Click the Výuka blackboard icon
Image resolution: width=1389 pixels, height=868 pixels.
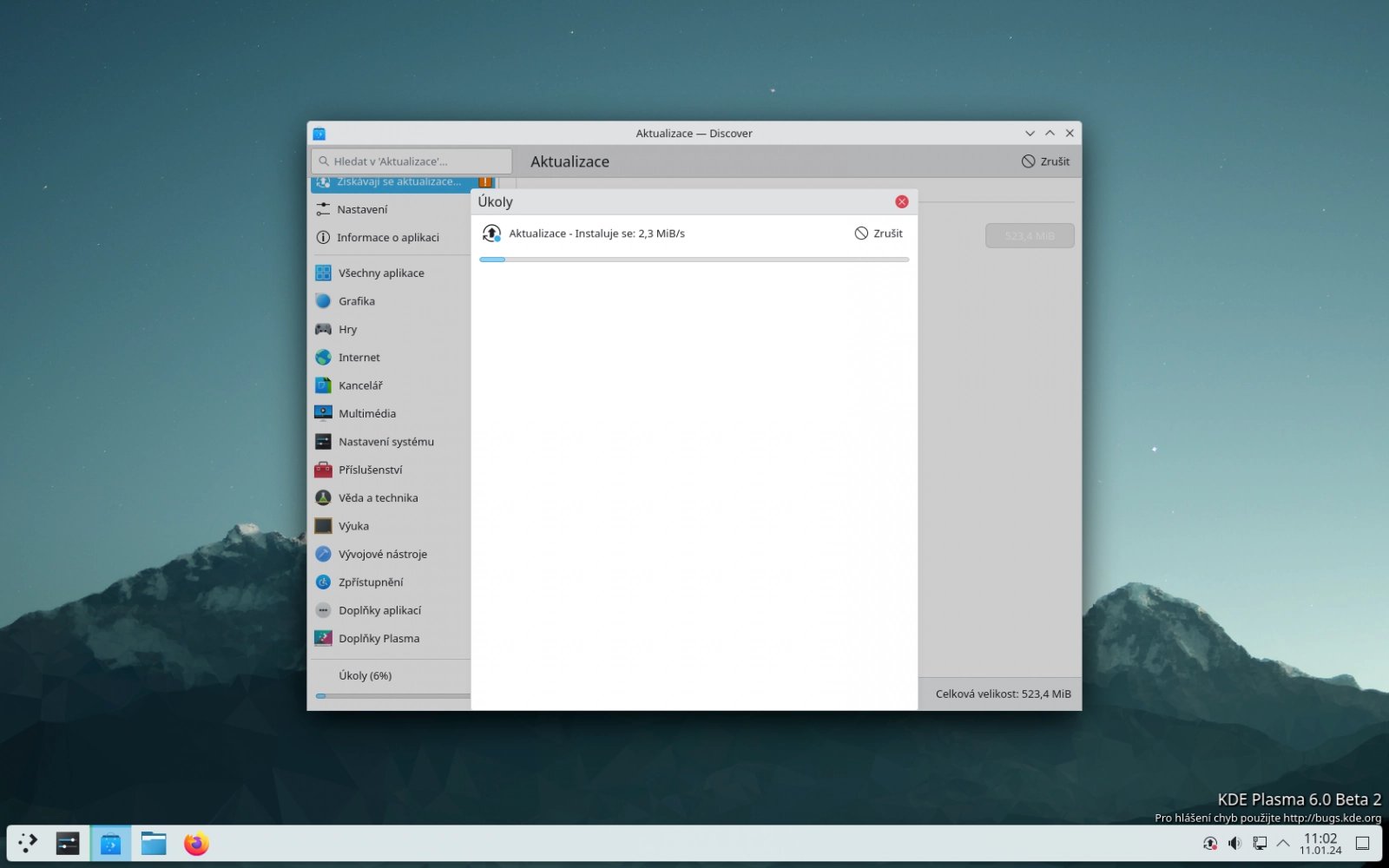tap(323, 526)
